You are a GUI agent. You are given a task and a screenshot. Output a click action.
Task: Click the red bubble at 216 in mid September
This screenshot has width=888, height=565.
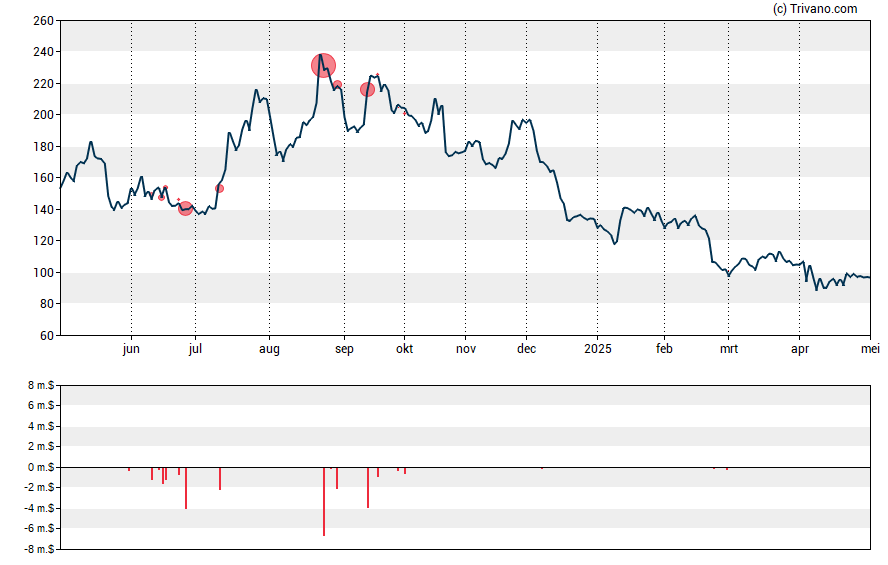pyautogui.click(x=368, y=89)
